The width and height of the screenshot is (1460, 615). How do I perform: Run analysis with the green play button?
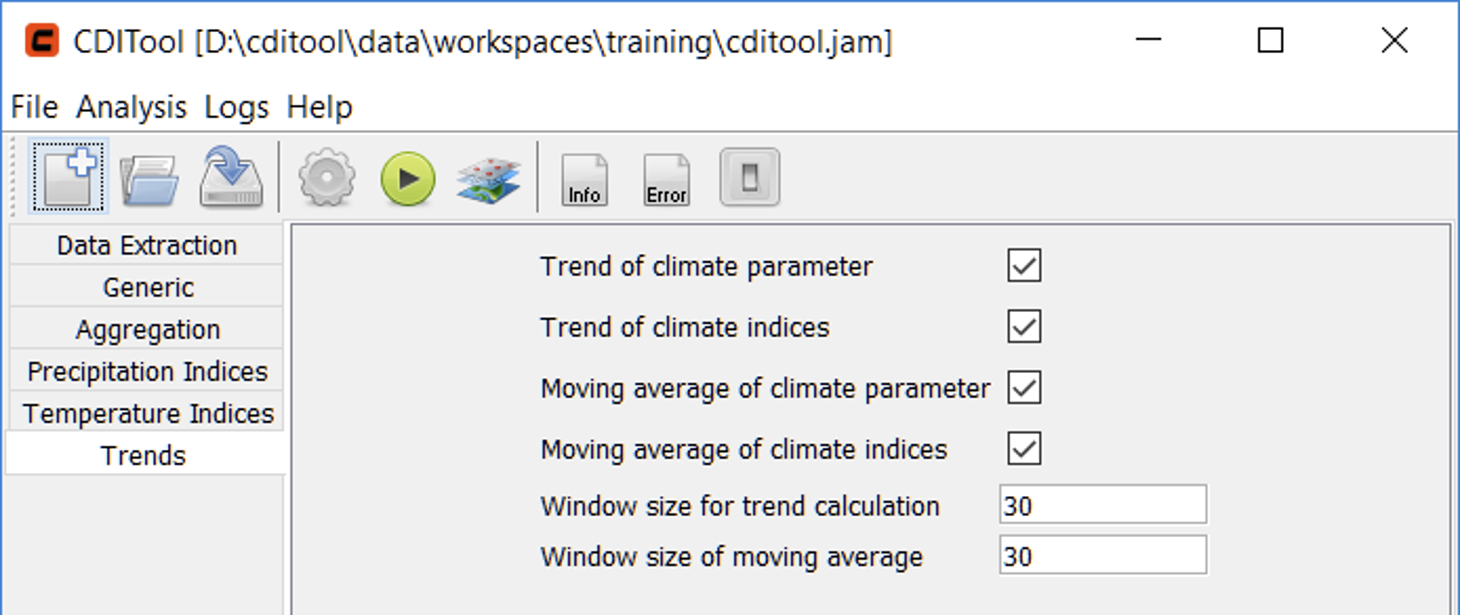tap(408, 180)
